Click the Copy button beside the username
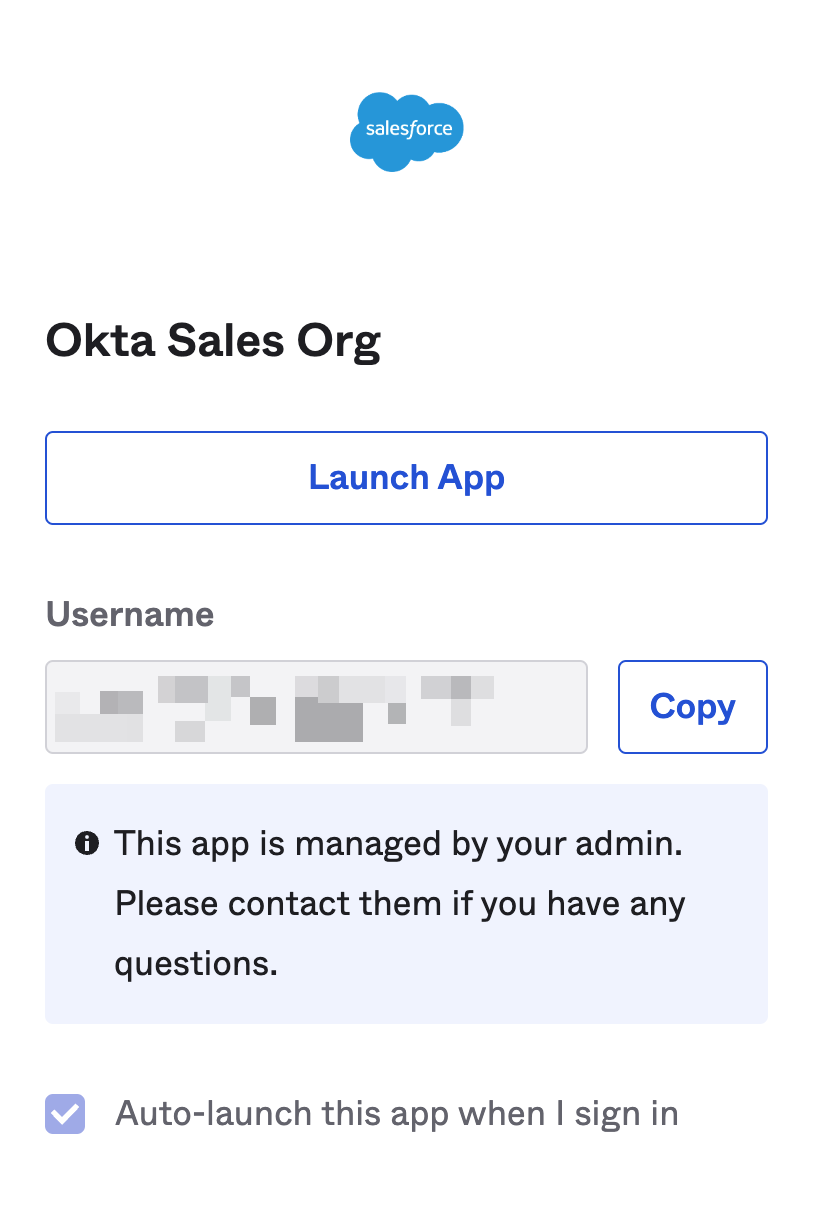Screen dimensions: 822x1228 [692, 707]
